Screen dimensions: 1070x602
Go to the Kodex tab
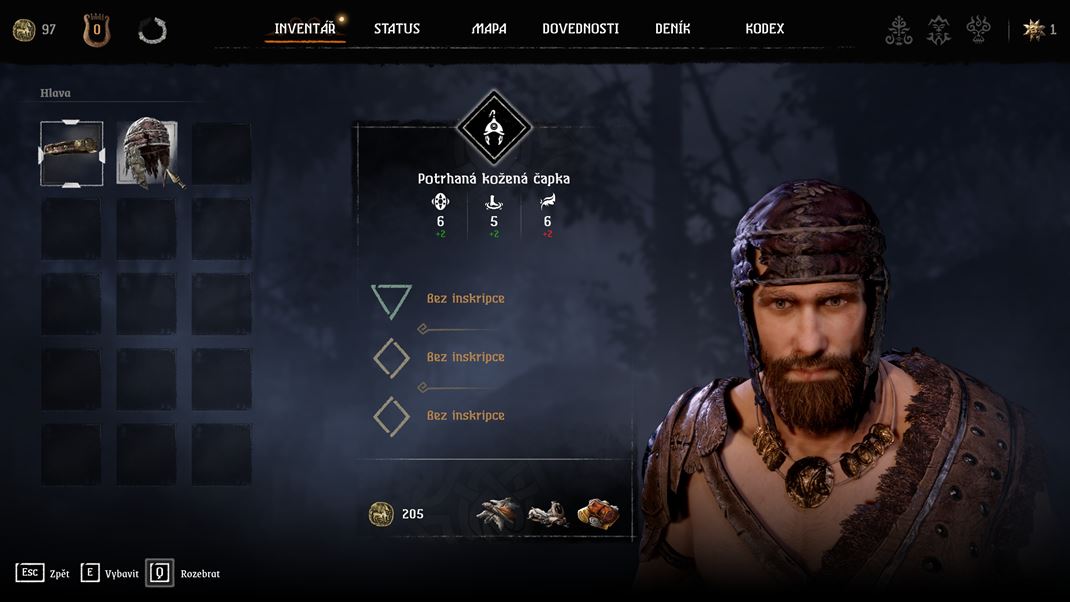pos(764,29)
